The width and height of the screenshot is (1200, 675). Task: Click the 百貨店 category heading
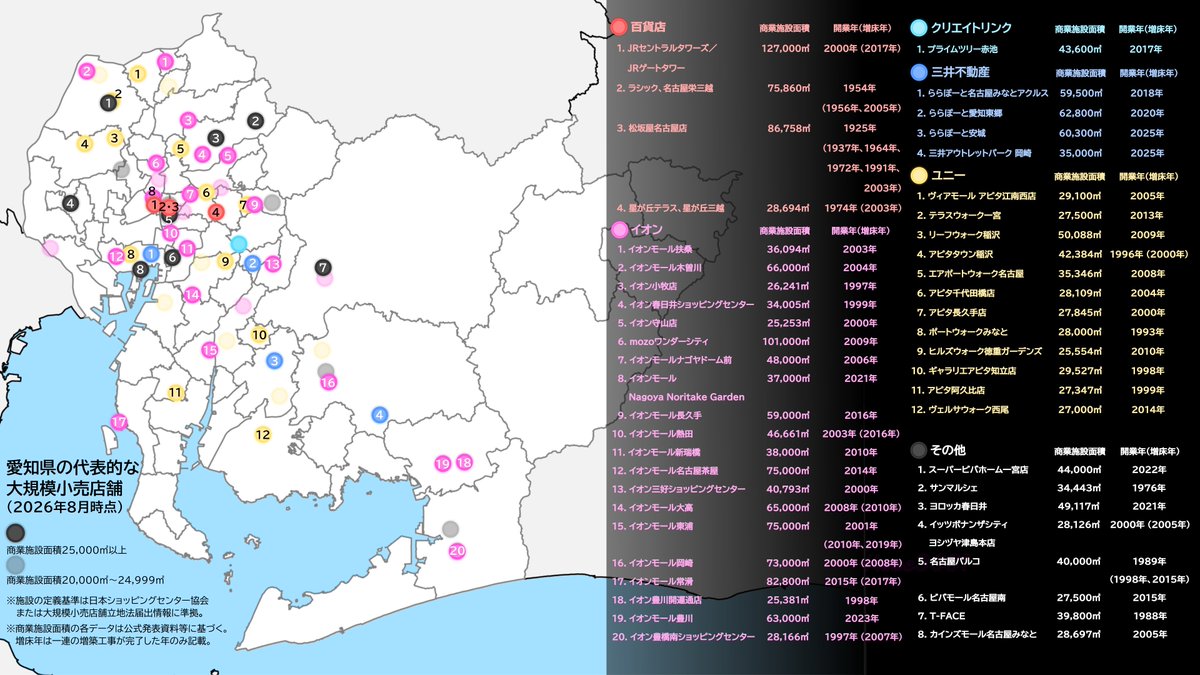649,28
